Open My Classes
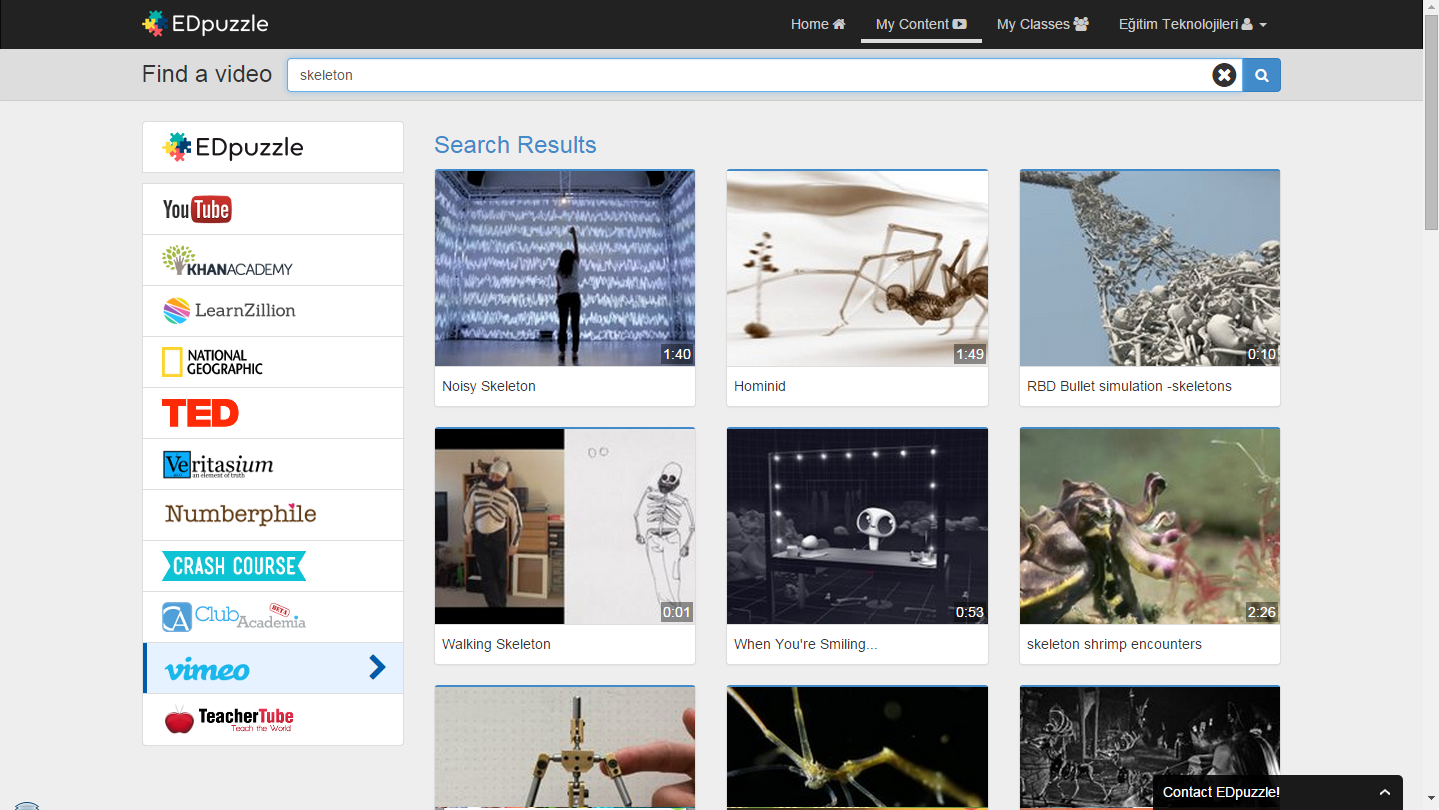The image size is (1439, 810). click(1043, 24)
